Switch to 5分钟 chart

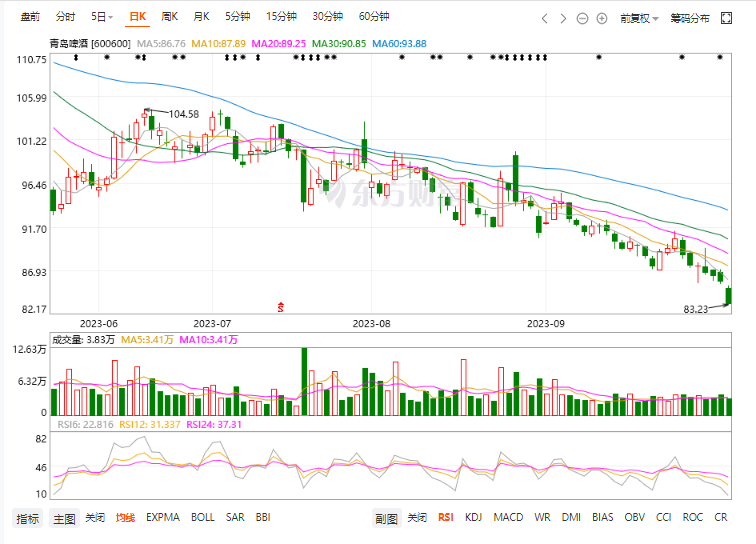[238, 17]
